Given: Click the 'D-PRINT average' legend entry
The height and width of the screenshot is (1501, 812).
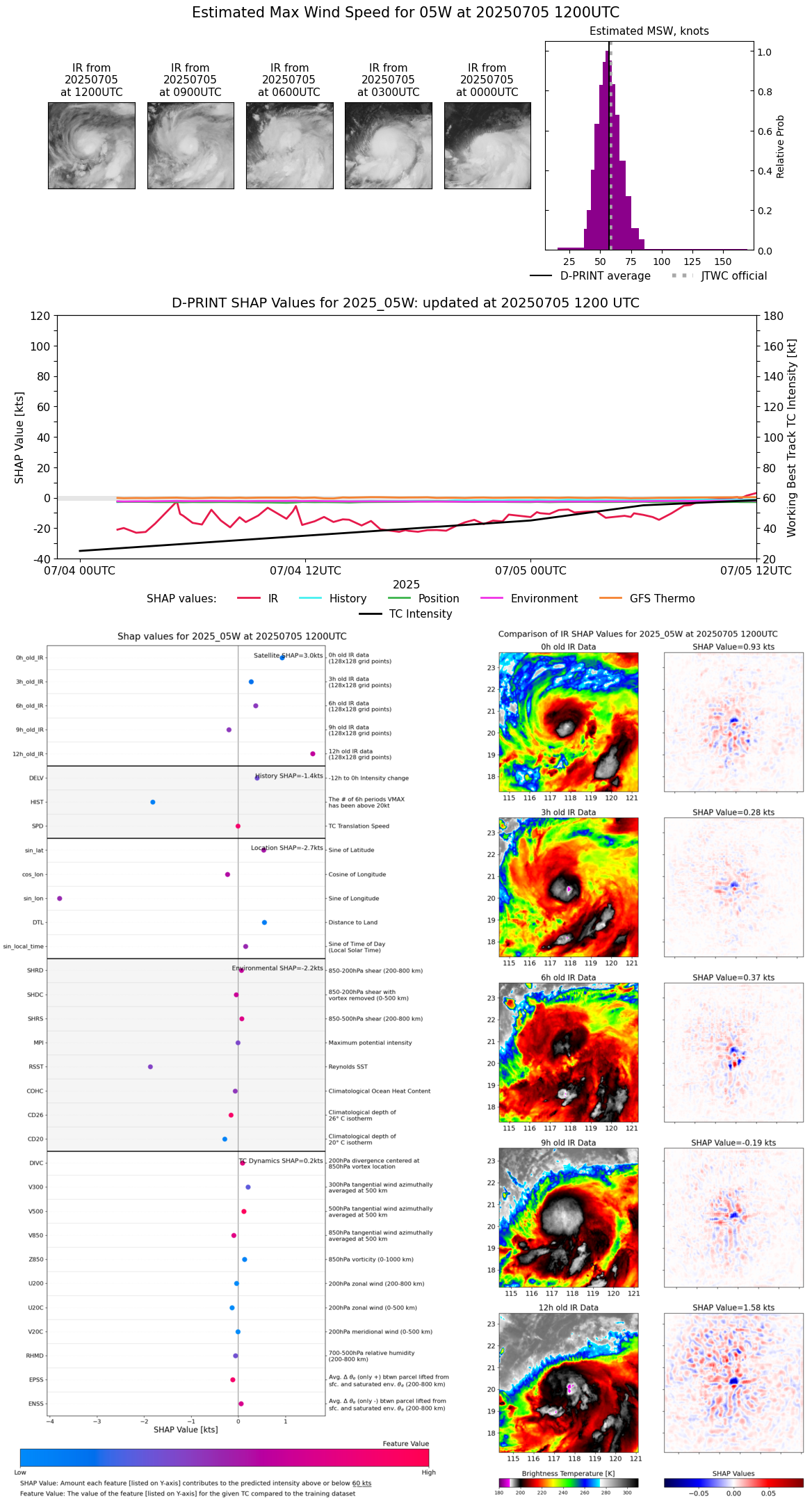Looking at the screenshot, I should (x=590, y=276).
